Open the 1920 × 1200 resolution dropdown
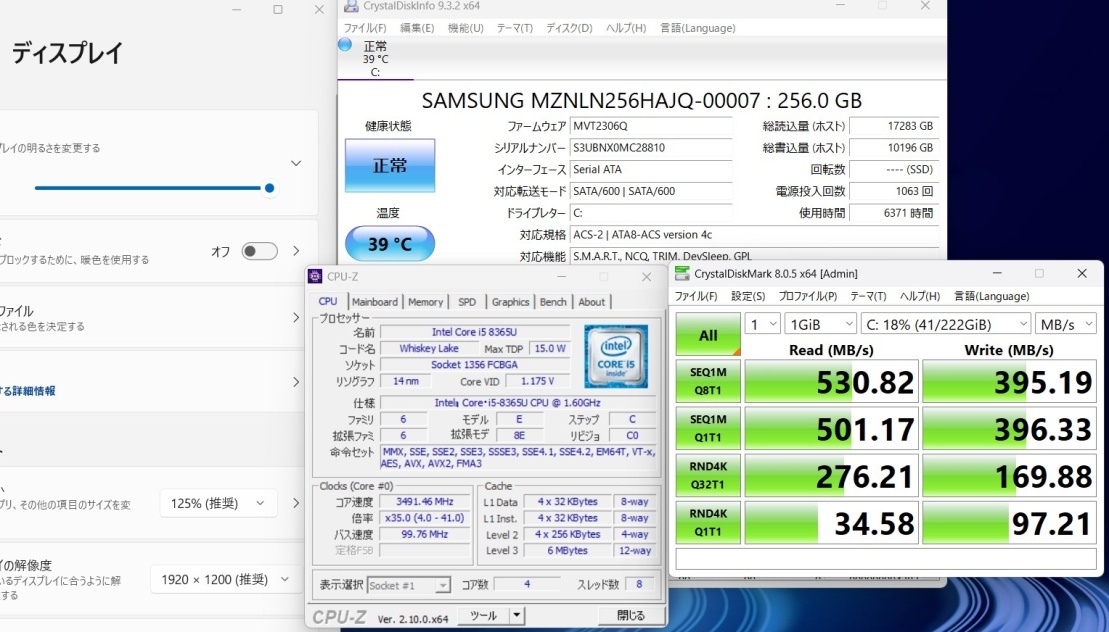 pyautogui.click(x=225, y=579)
